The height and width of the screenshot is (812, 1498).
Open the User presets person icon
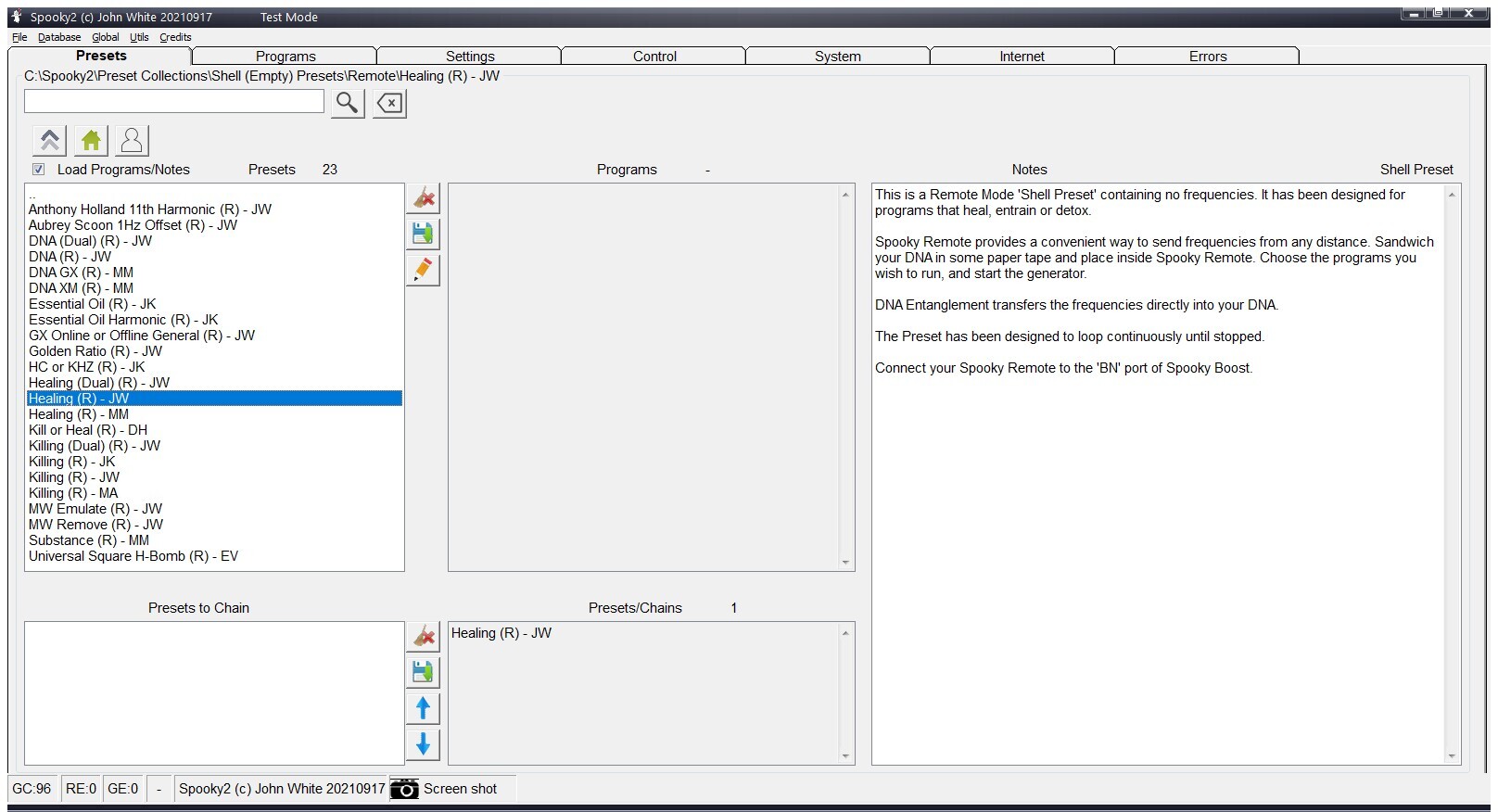pos(132,141)
